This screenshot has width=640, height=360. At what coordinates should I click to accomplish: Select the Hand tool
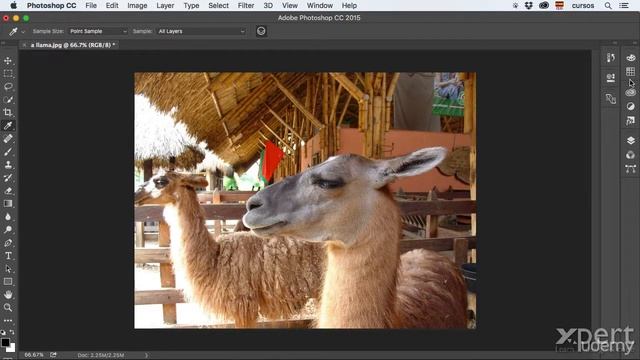click(x=8, y=295)
